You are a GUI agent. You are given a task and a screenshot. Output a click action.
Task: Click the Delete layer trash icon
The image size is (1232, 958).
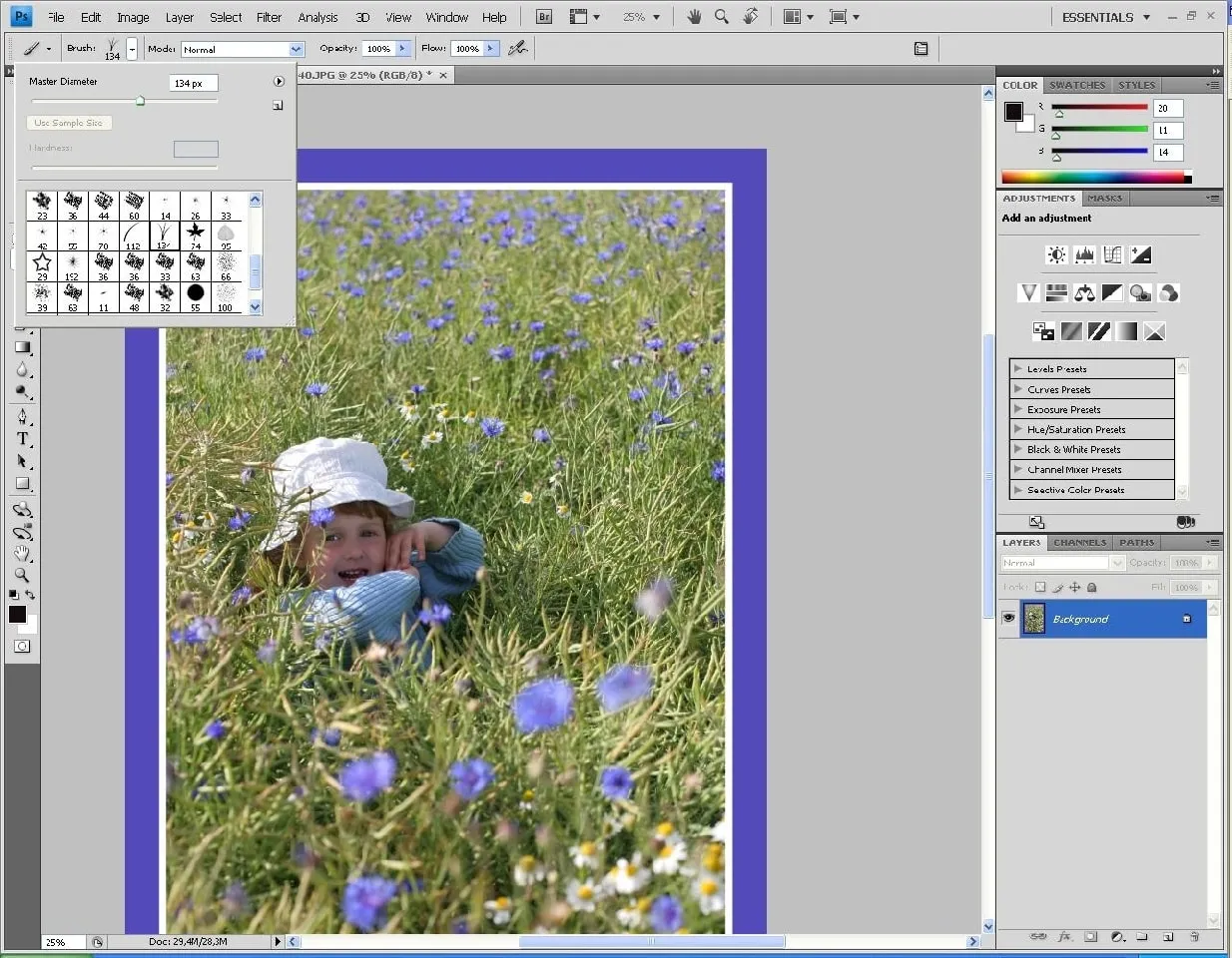pyautogui.click(x=1194, y=937)
